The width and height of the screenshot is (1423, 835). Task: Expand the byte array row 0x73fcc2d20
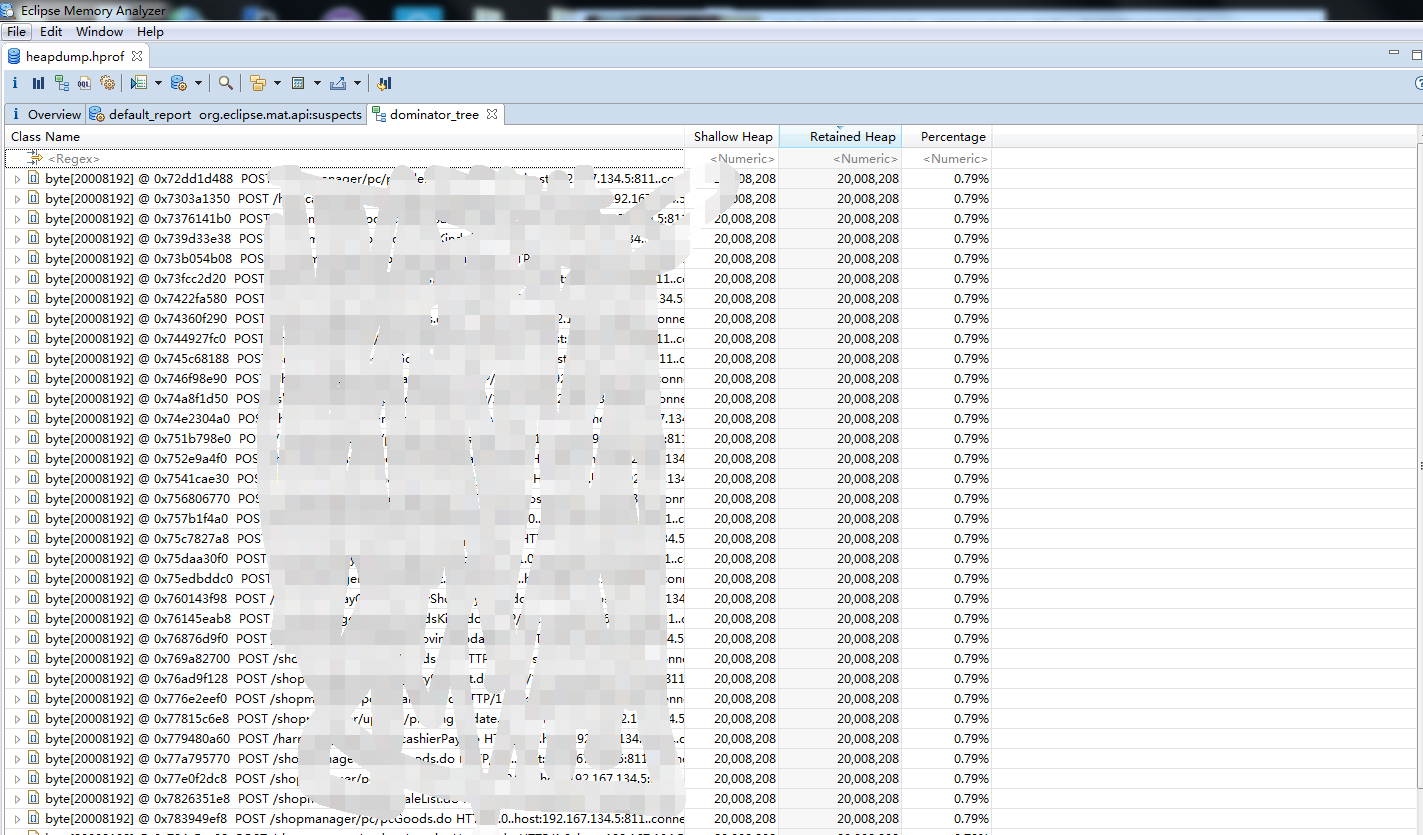point(17,279)
